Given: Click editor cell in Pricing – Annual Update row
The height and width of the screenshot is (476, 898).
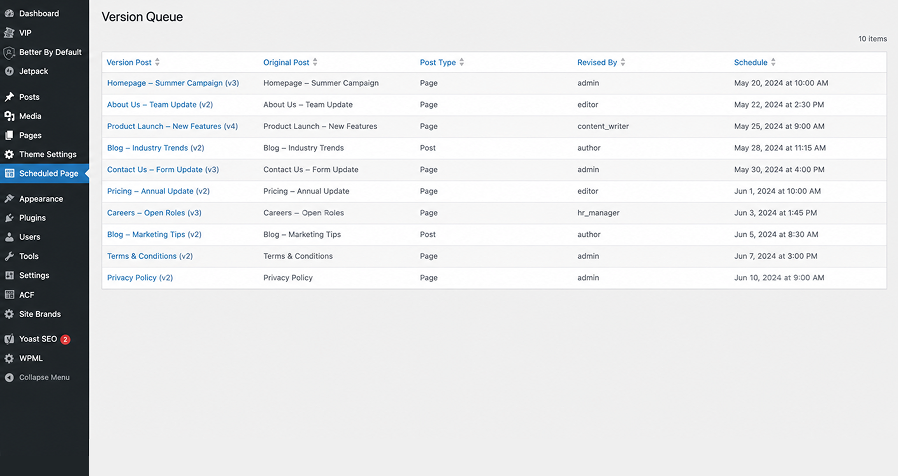Looking at the screenshot, I should pos(588,191).
